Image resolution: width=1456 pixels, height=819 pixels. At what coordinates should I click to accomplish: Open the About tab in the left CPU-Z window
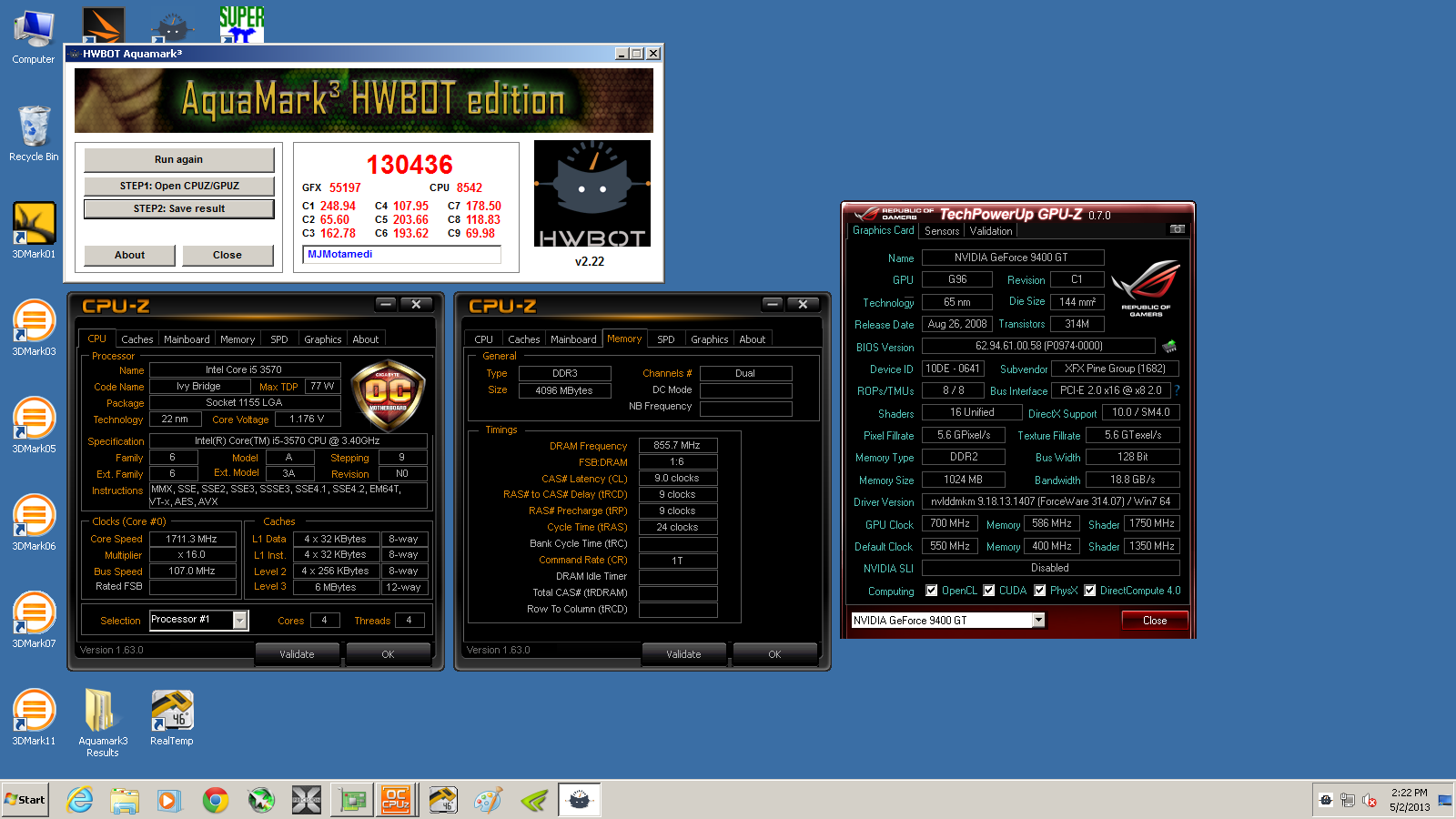click(366, 339)
